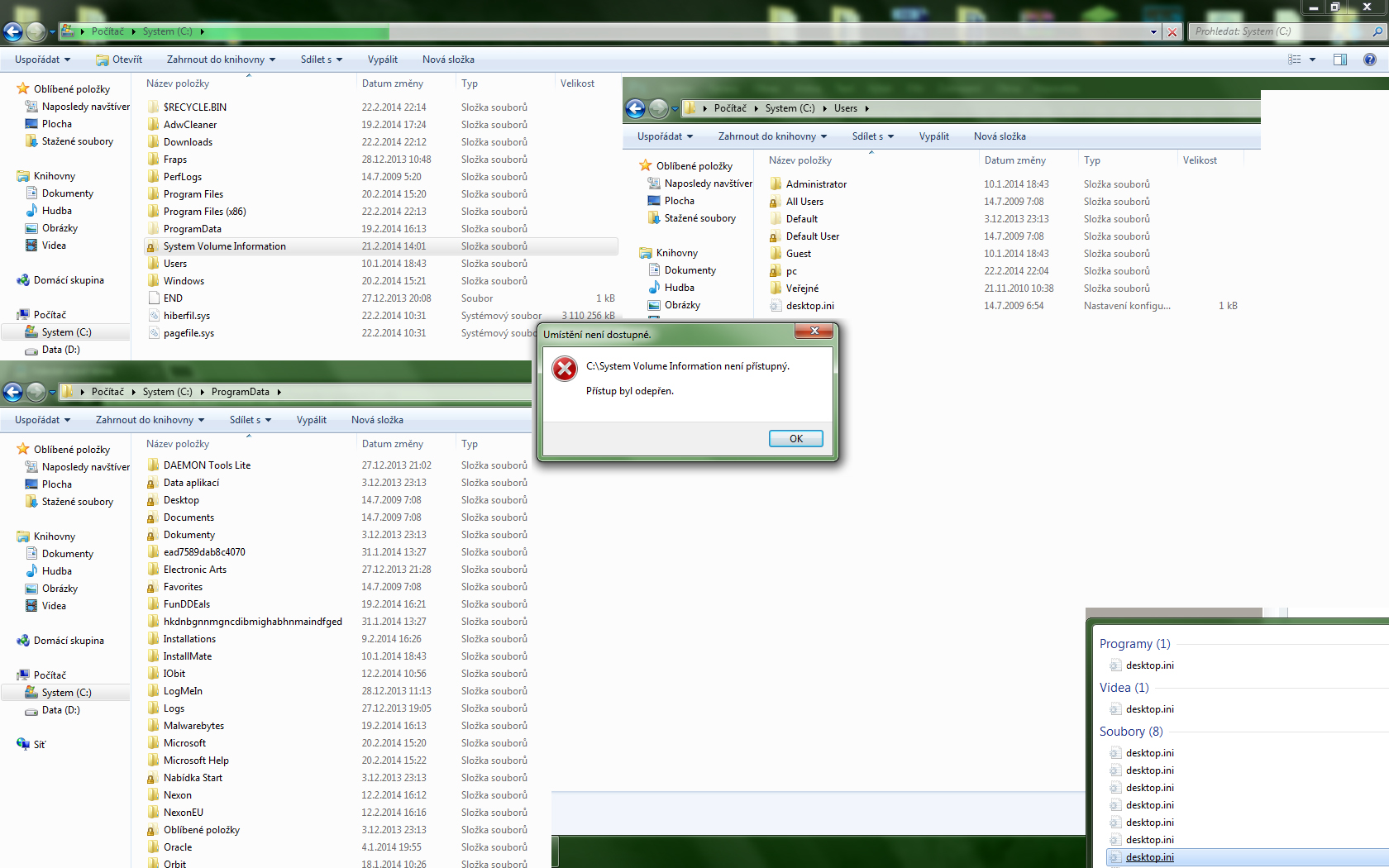Image resolution: width=1389 pixels, height=868 pixels.
Task: Click Otevřít button in top toolbar
Action: 119,60
